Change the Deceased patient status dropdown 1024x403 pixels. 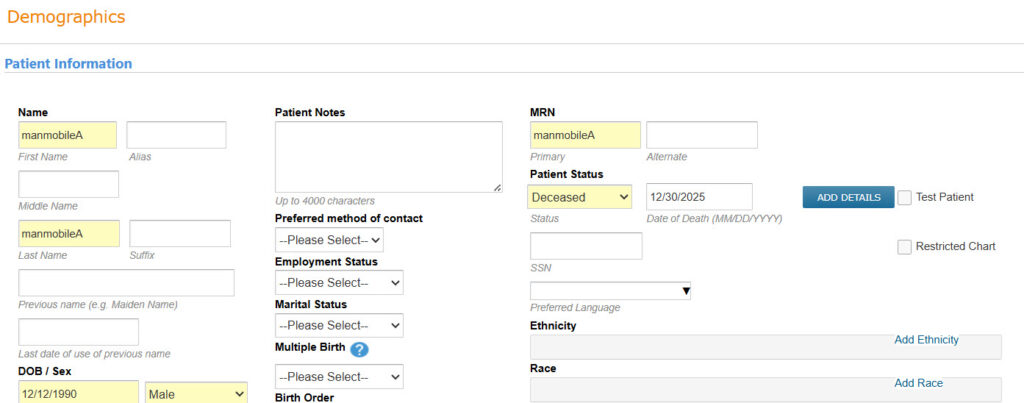[580, 197]
